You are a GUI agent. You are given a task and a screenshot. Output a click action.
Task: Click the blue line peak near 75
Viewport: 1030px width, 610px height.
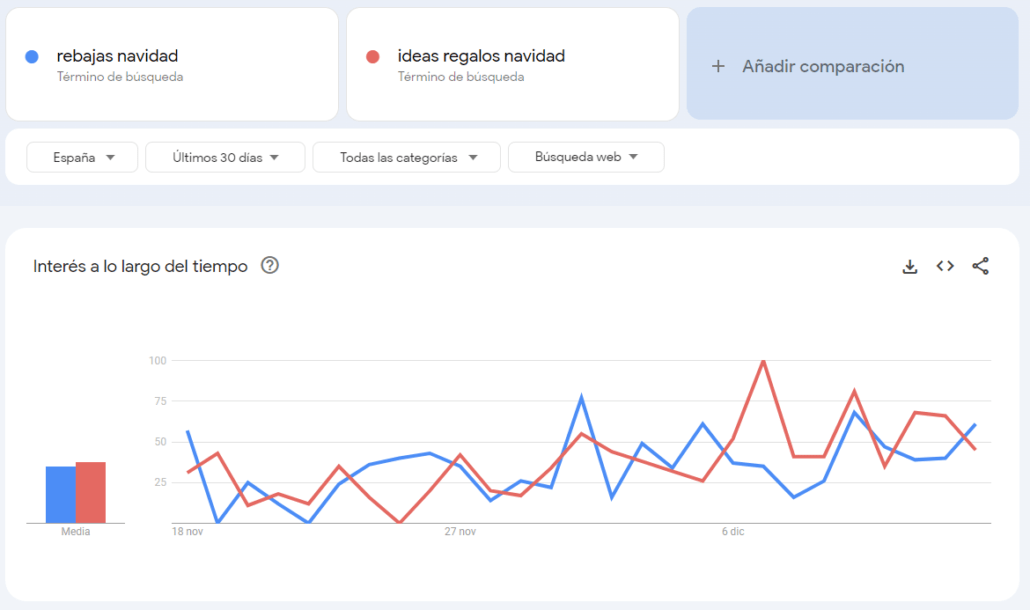pos(581,398)
